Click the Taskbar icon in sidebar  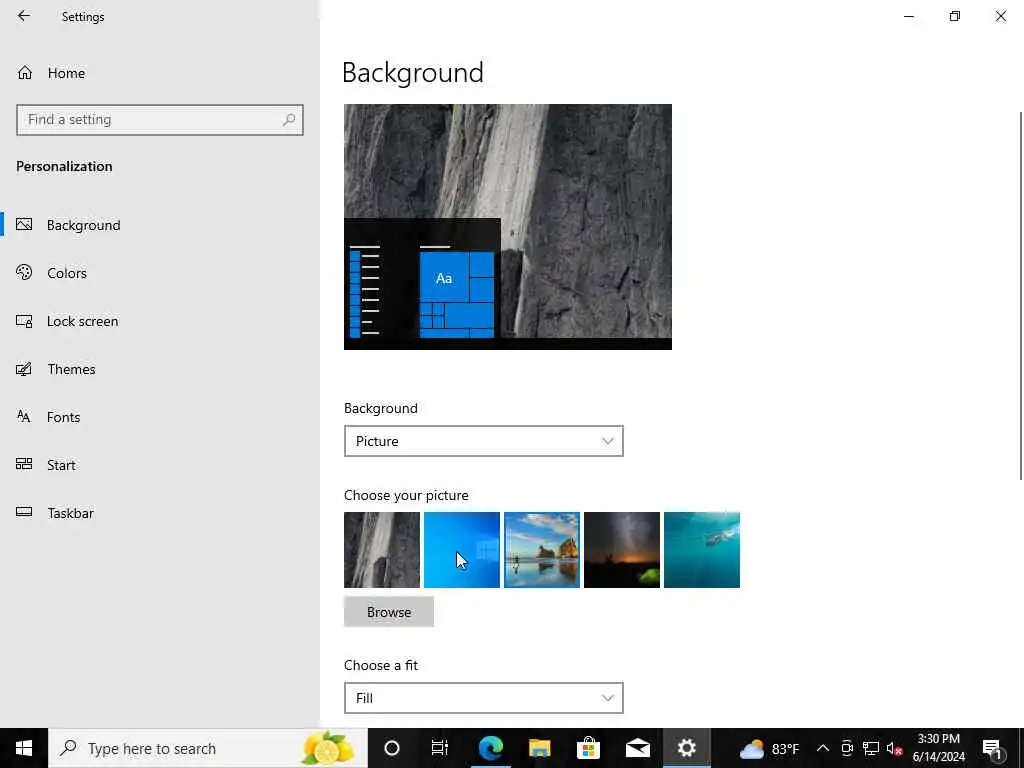[24, 512]
